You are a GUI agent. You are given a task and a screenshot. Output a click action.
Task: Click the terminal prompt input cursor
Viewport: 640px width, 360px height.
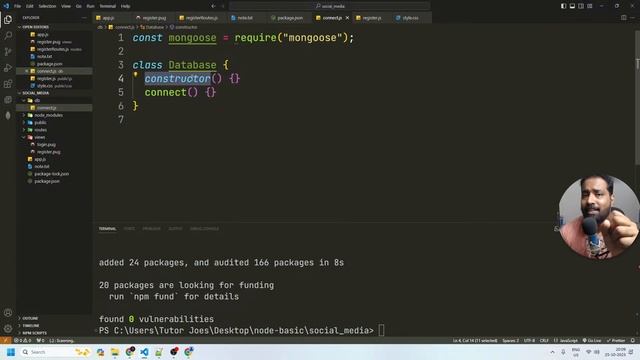(x=381, y=330)
